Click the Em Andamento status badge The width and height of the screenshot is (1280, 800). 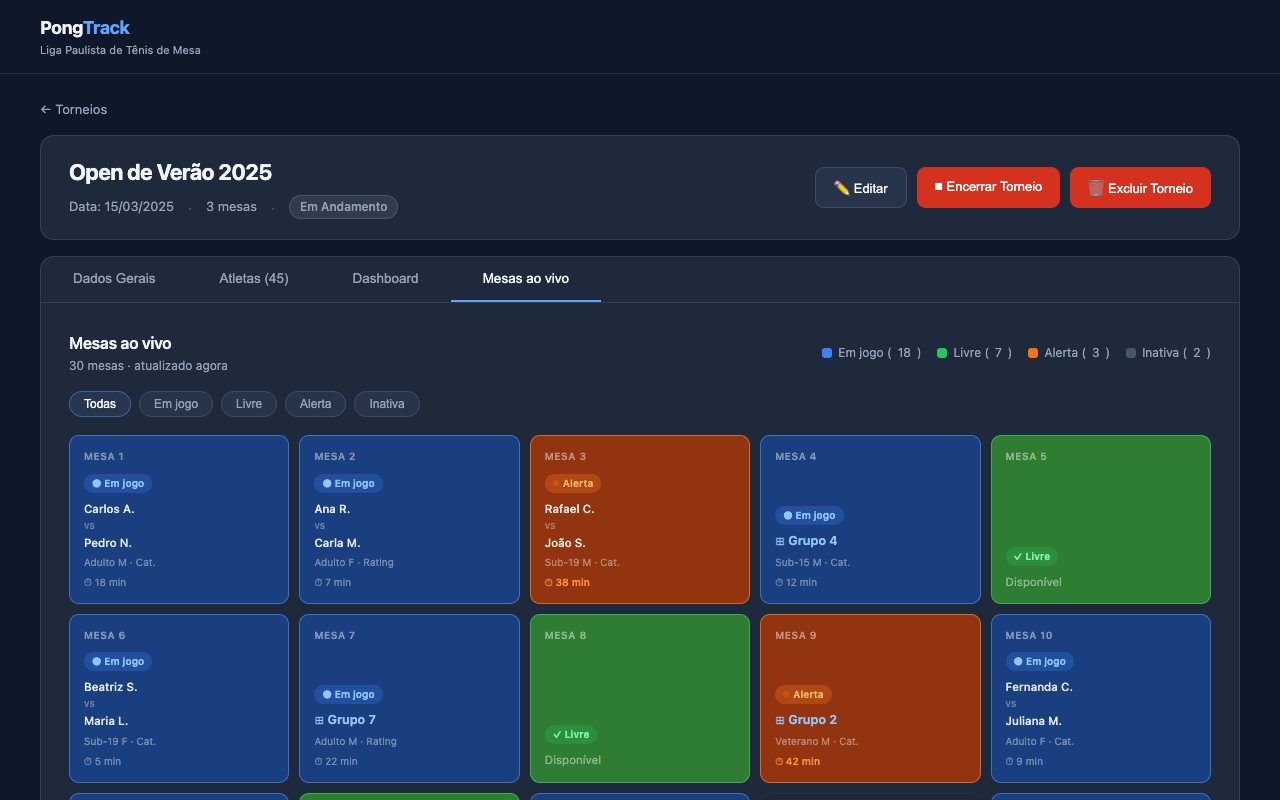point(343,207)
